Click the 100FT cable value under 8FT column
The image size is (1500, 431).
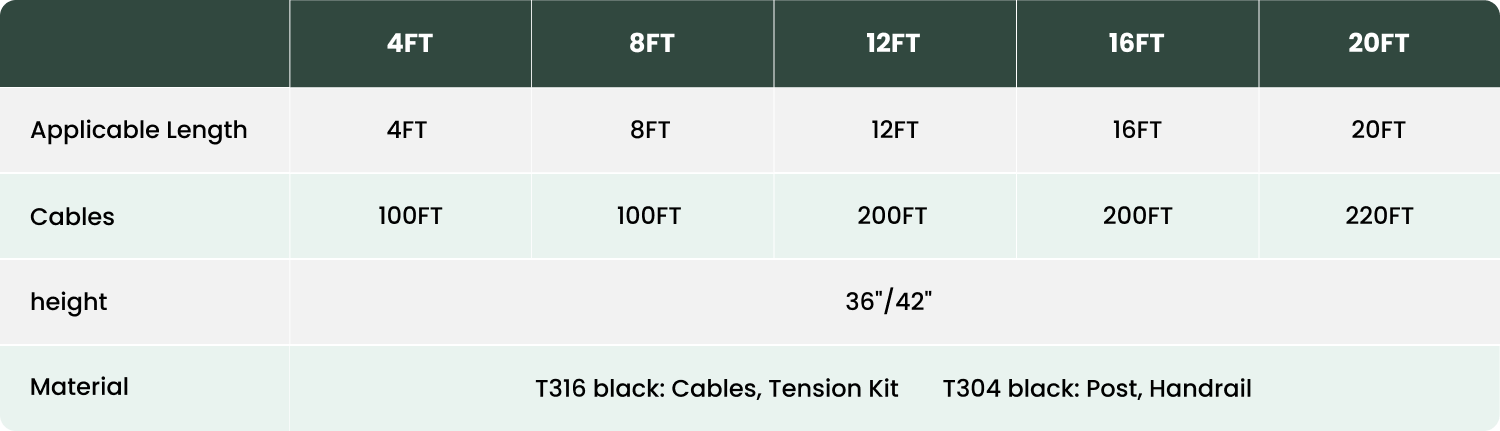650,216
